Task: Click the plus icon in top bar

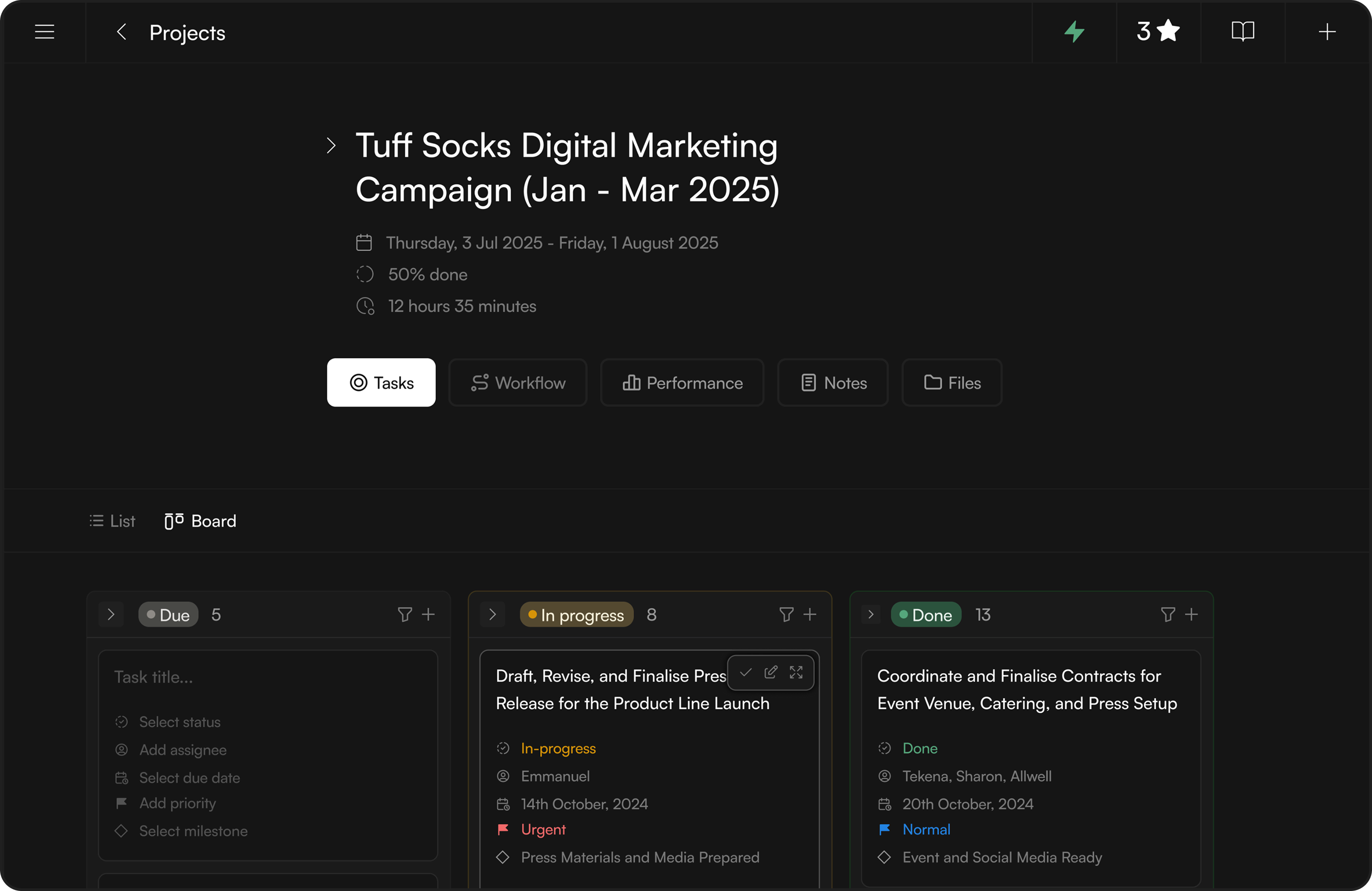Action: pos(1327,31)
